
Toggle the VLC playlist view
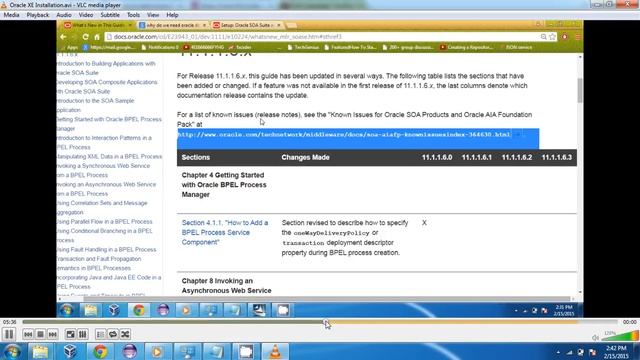tap(100, 334)
